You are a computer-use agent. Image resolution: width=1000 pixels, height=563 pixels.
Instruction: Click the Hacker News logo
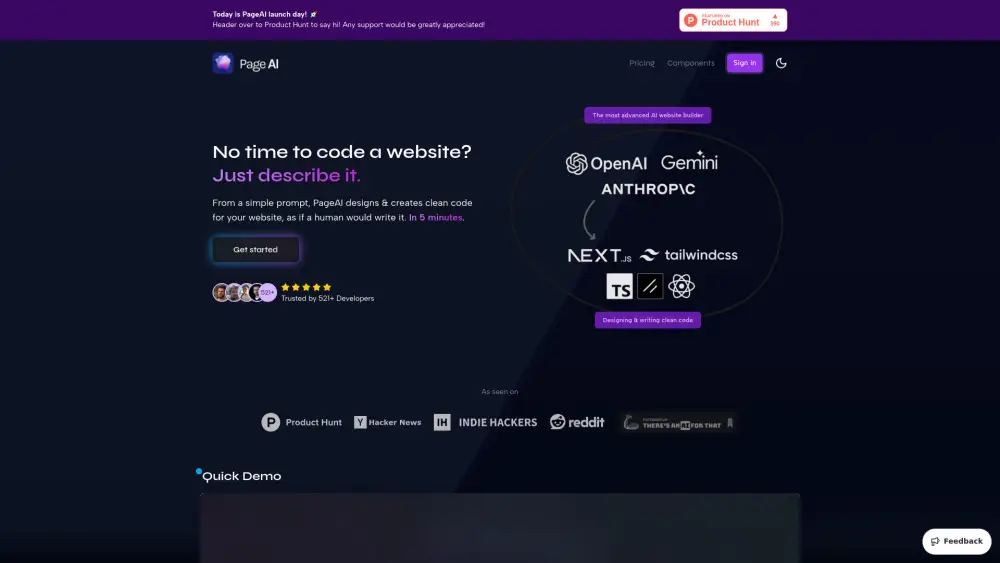click(x=388, y=422)
